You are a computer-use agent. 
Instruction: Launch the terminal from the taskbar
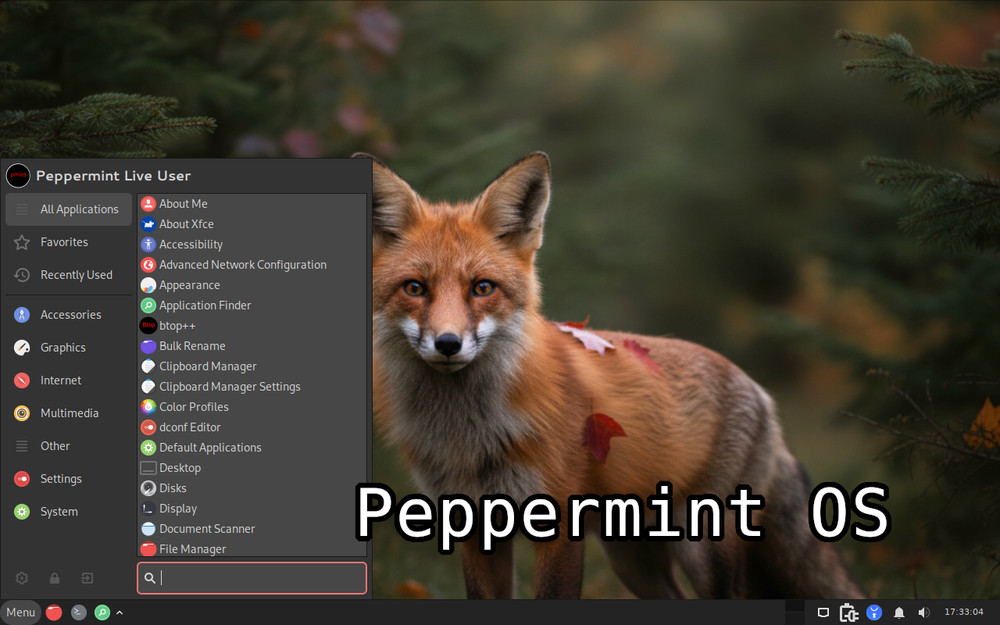coord(78,612)
